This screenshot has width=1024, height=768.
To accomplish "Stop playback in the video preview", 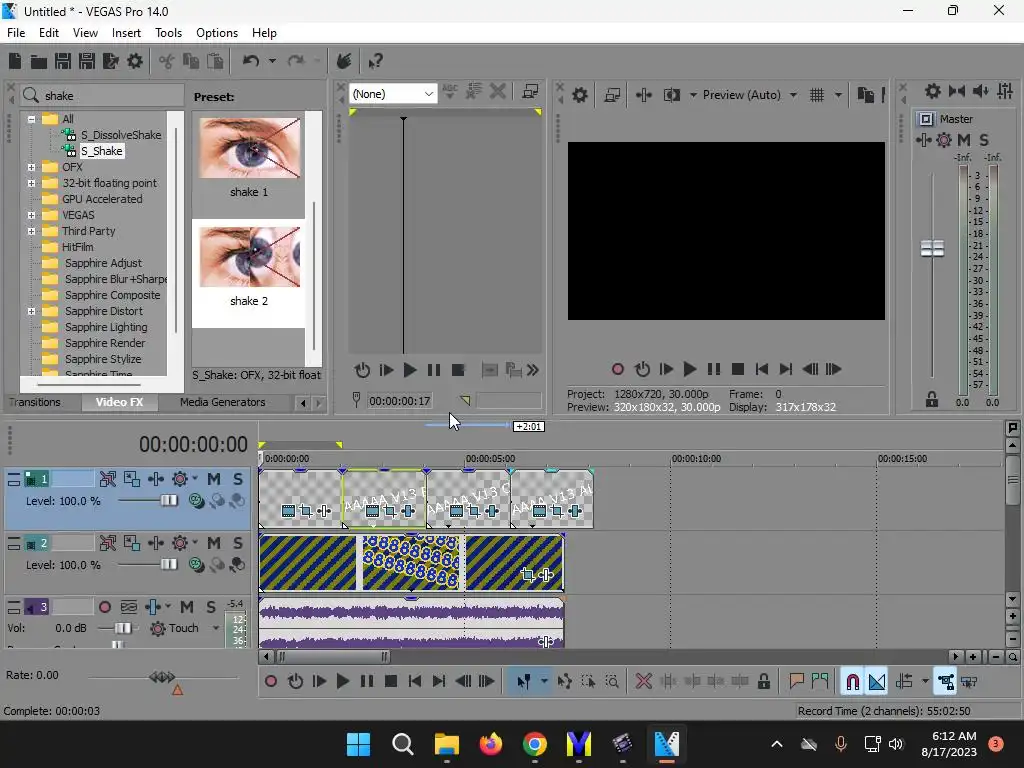I will pos(738,370).
